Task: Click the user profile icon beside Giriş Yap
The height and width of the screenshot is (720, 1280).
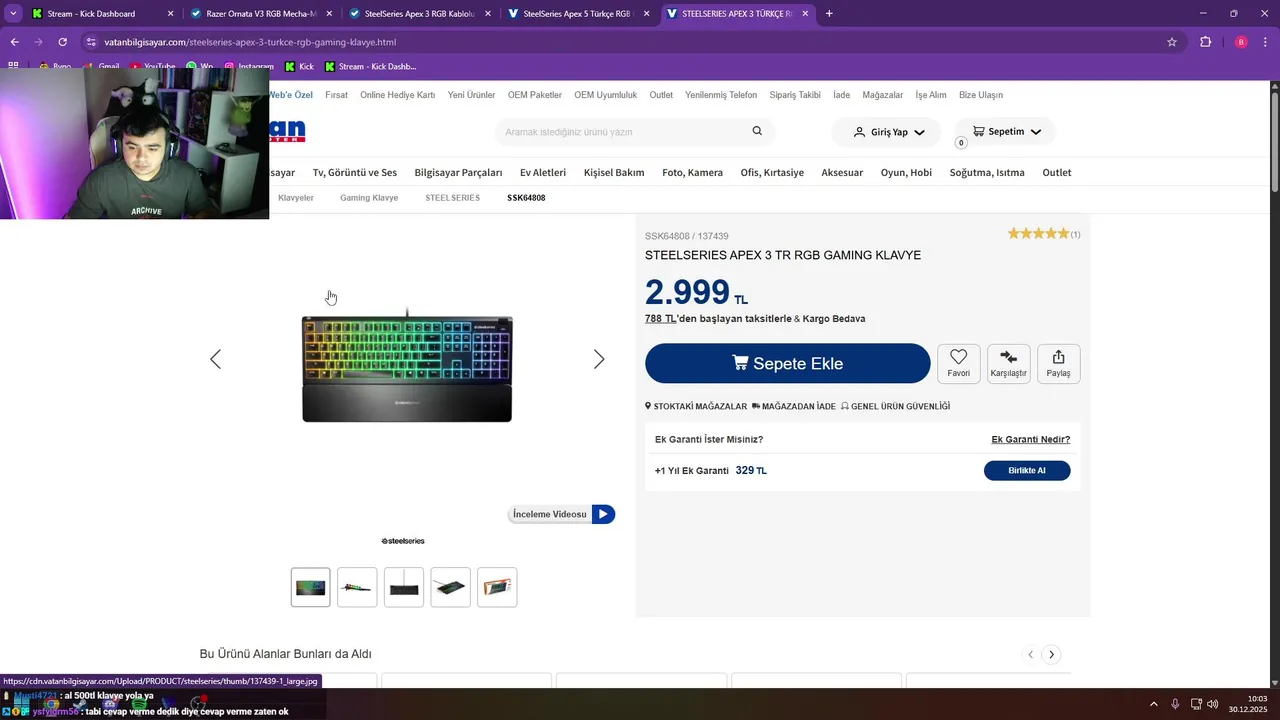Action: [x=859, y=132]
